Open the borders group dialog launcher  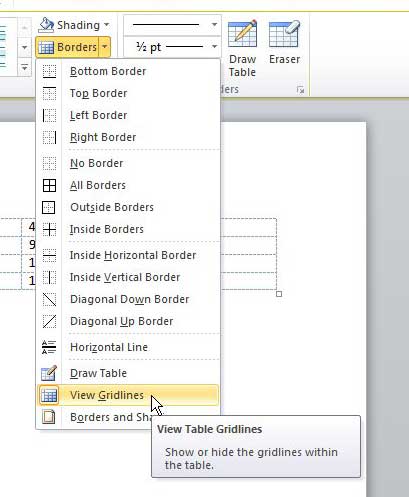(x=300, y=90)
